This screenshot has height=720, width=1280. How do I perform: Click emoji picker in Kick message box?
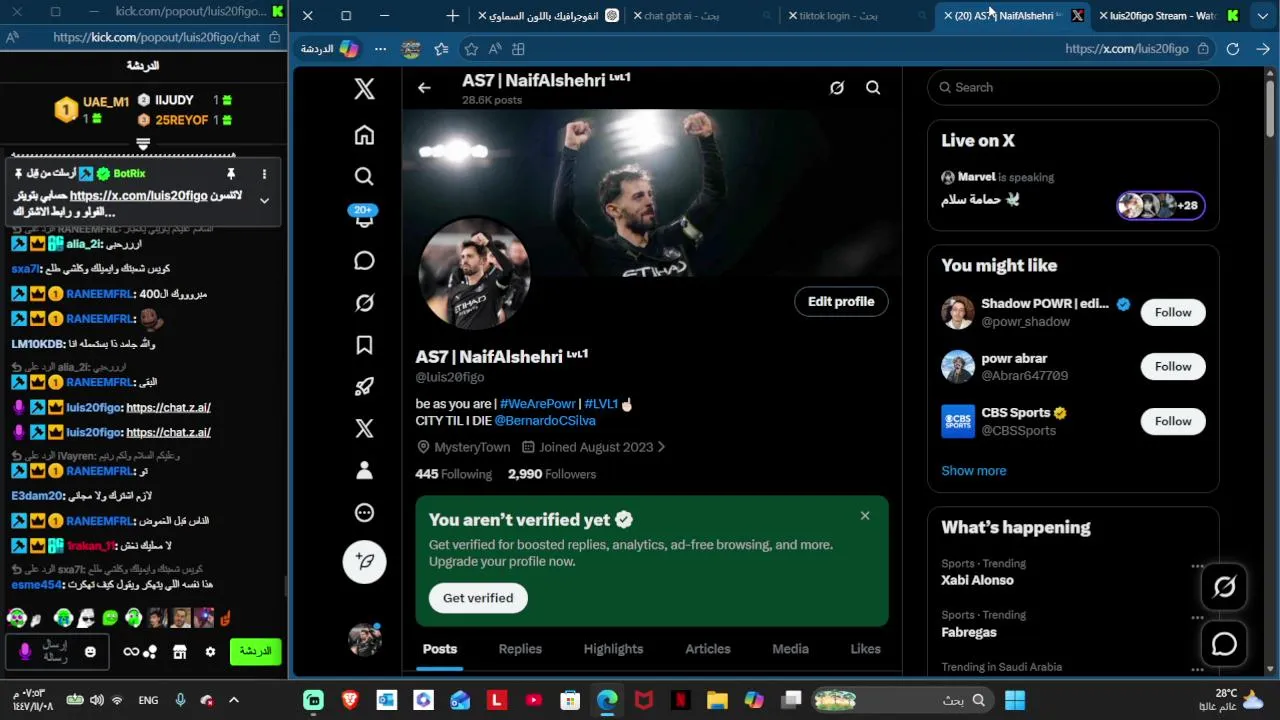click(x=90, y=652)
